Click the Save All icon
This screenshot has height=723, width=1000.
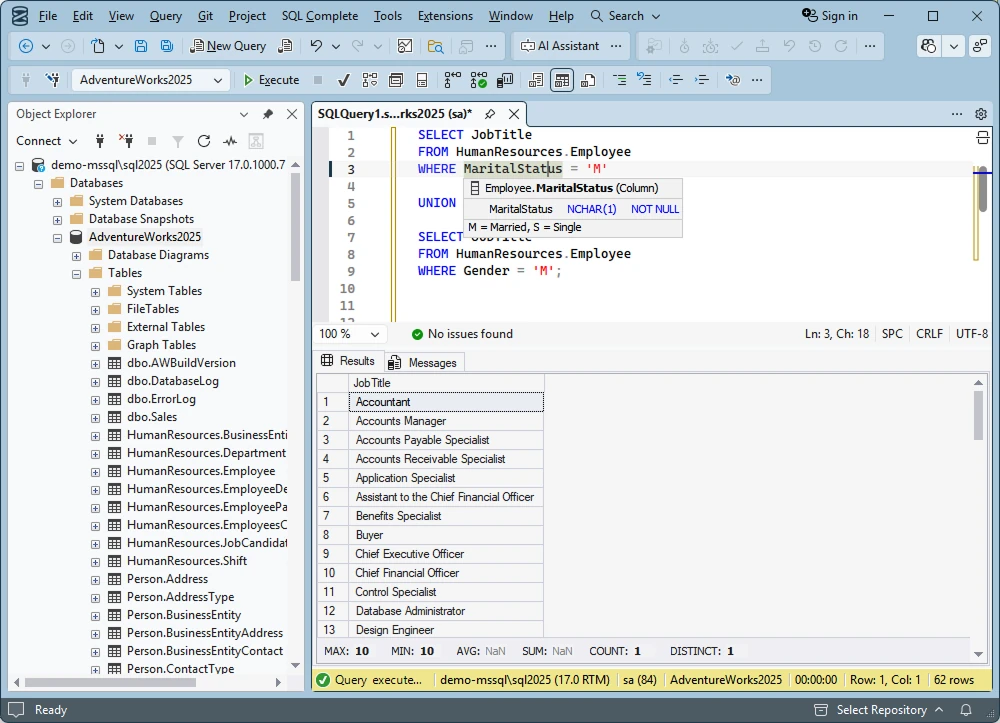(x=166, y=46)
